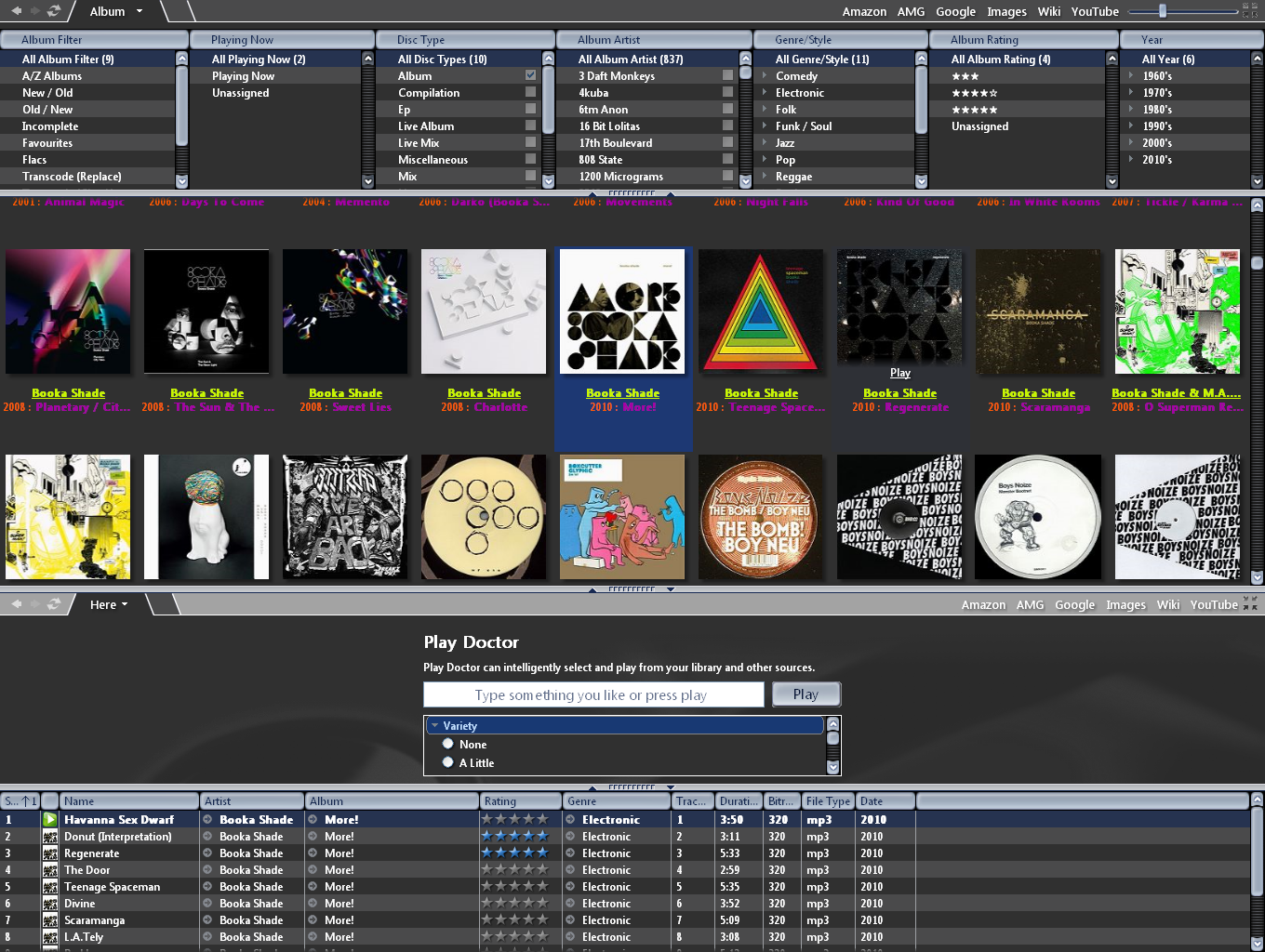Click the star rating in Donut (Interpretation) row
This screenshot has height=952, width=1265.
514,837
